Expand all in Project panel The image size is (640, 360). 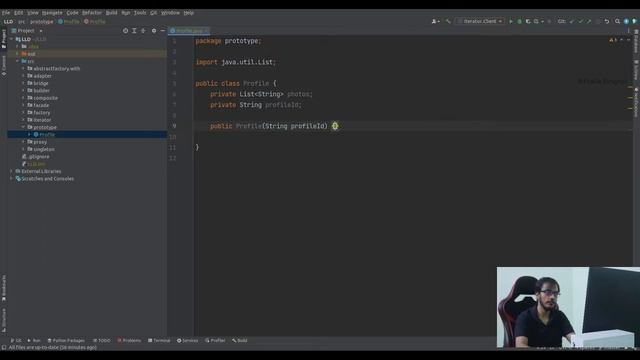(x=134, y=31)
